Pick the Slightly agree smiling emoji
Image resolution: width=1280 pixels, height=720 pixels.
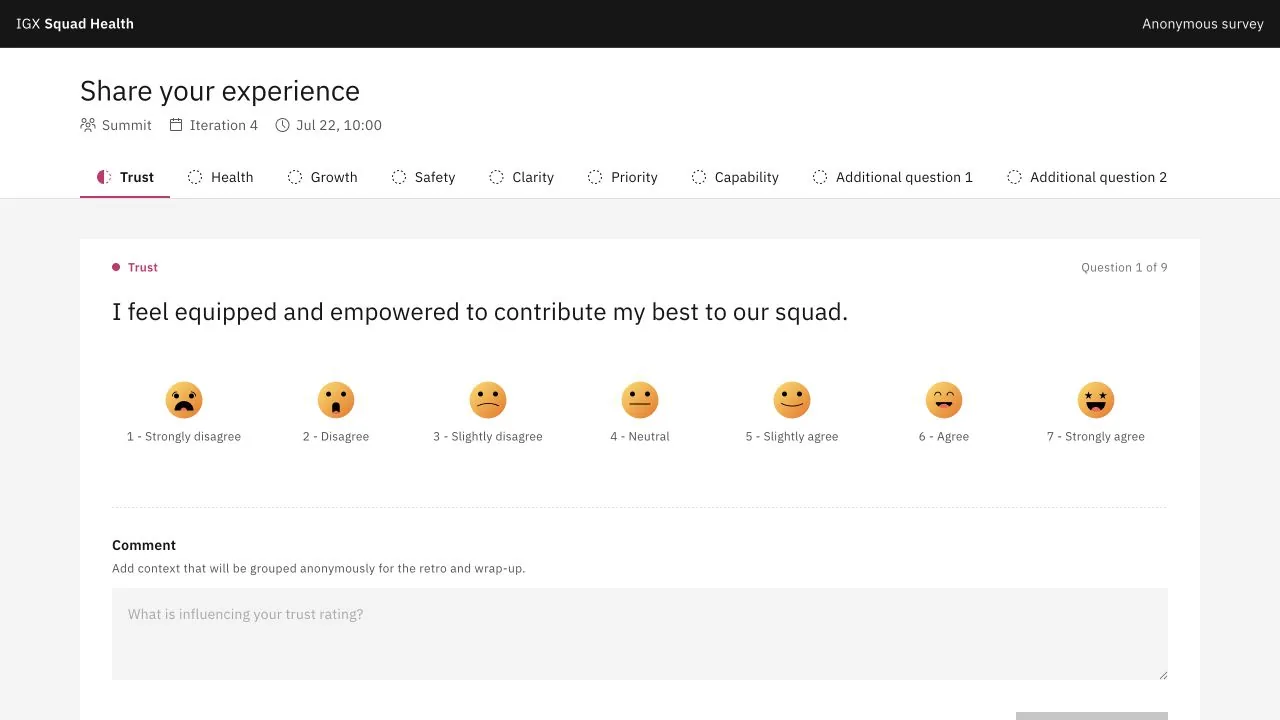792,400
